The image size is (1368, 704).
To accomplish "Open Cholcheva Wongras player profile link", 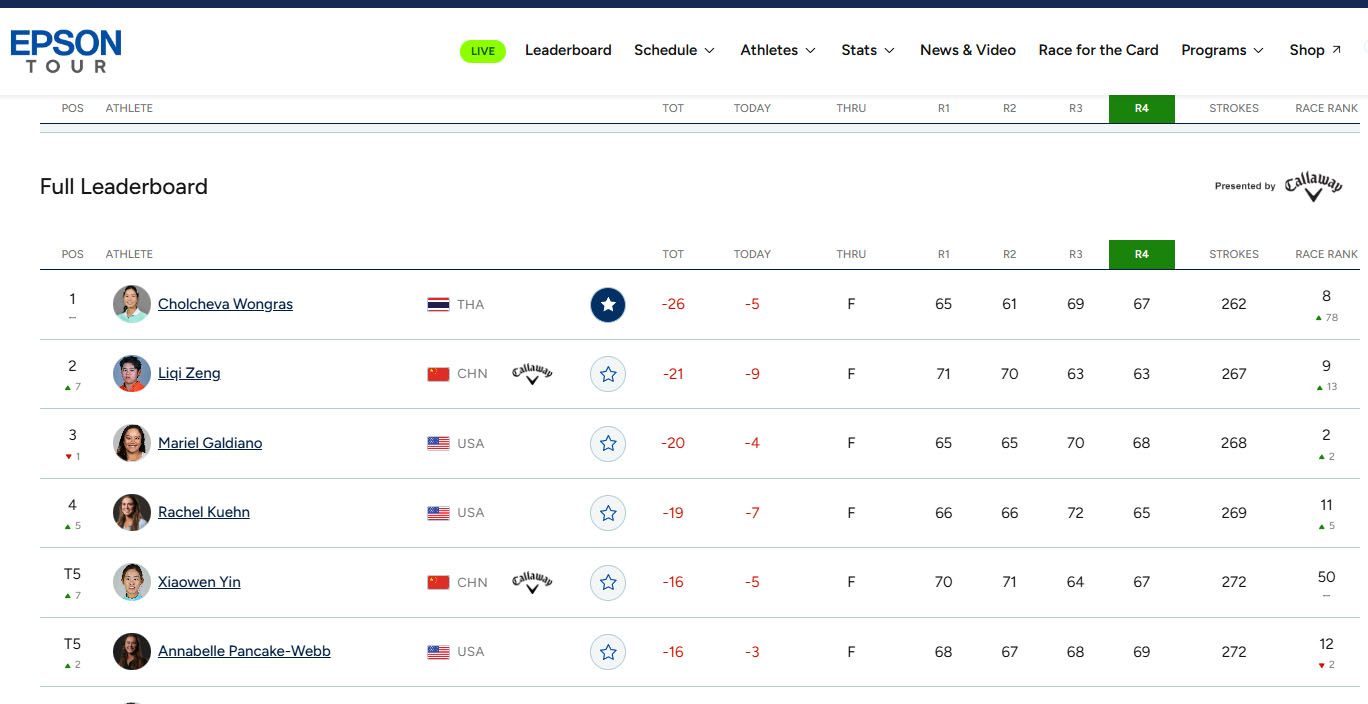I will [x=225, y=304].
